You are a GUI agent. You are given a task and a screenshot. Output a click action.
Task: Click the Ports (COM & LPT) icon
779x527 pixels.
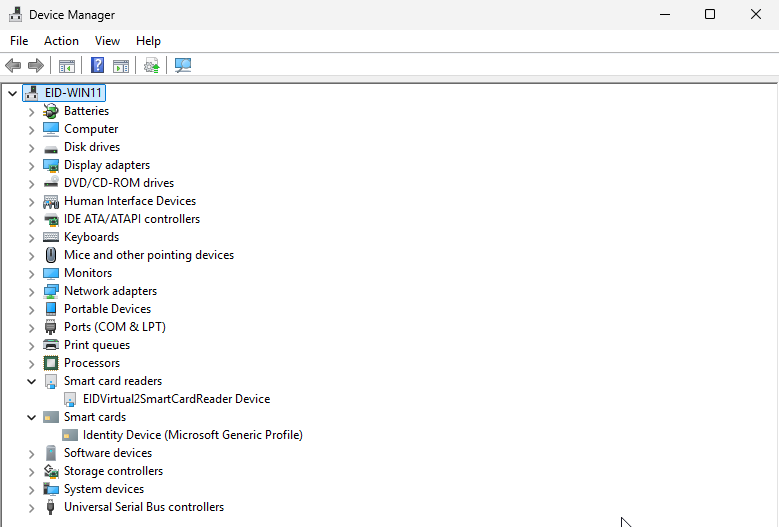51,327
